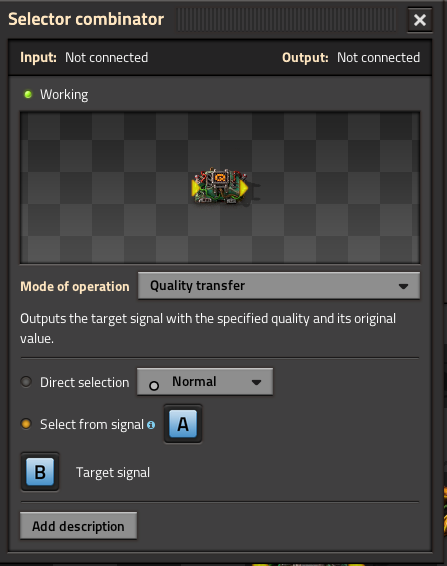This screenshot has height=566, width=447.
Task: Click the Normal quality circle icon
Action: (x=154, y=386)
